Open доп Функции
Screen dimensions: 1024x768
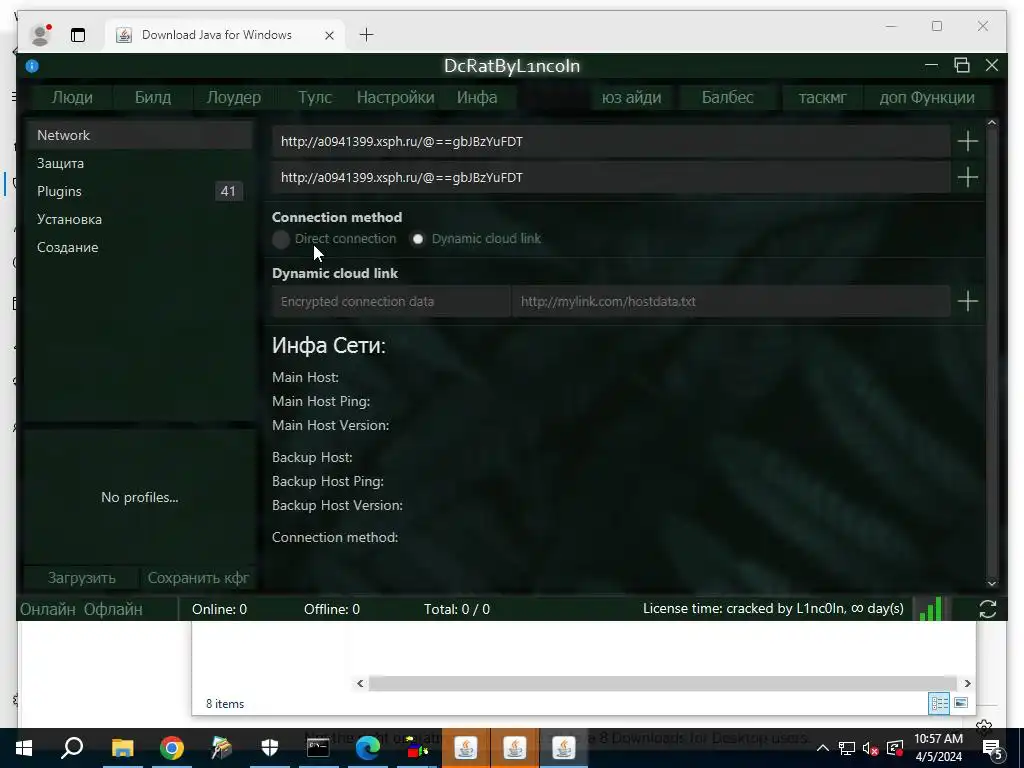click(927, 97)
